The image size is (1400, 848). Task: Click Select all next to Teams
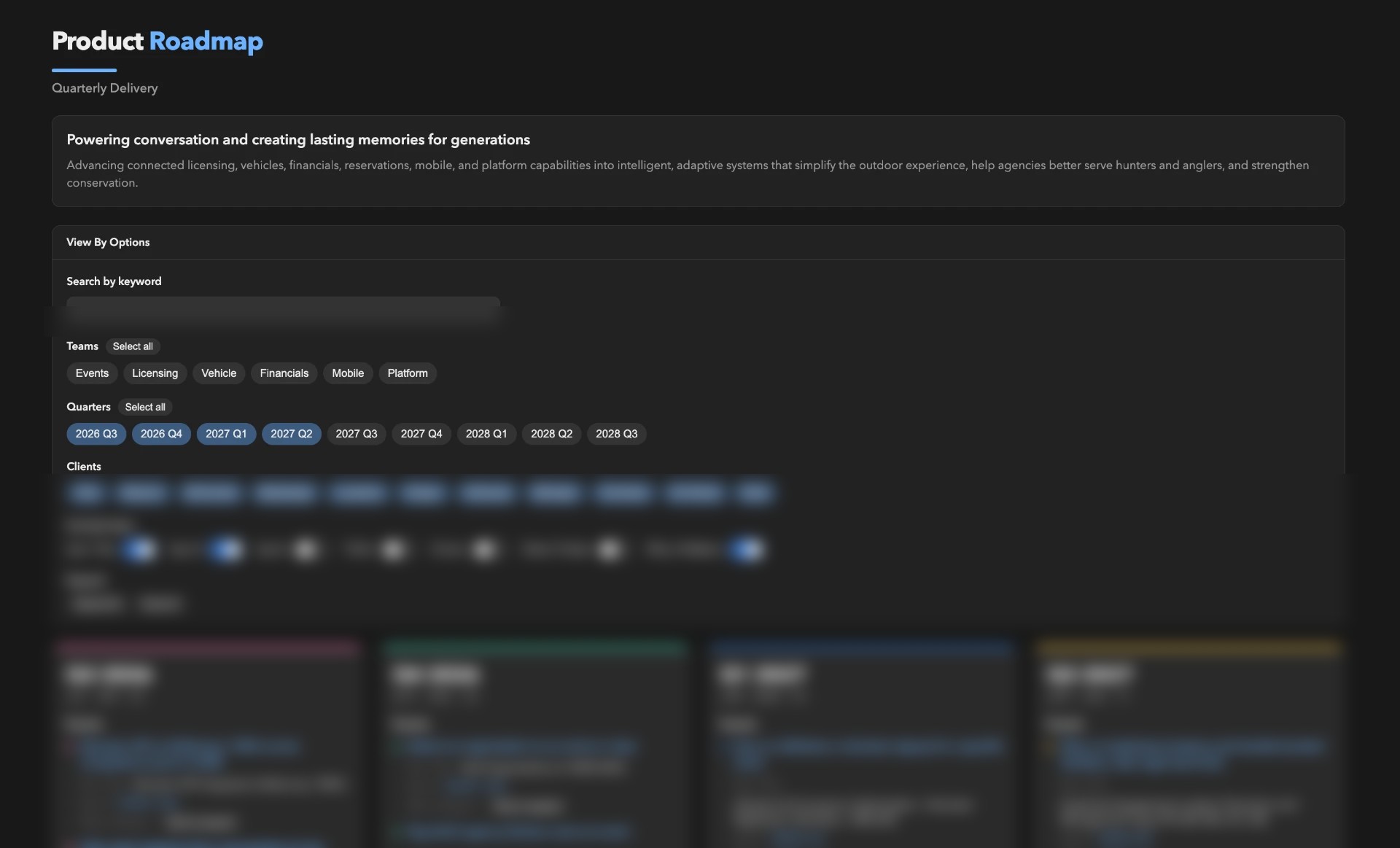[x=133, y=346]
